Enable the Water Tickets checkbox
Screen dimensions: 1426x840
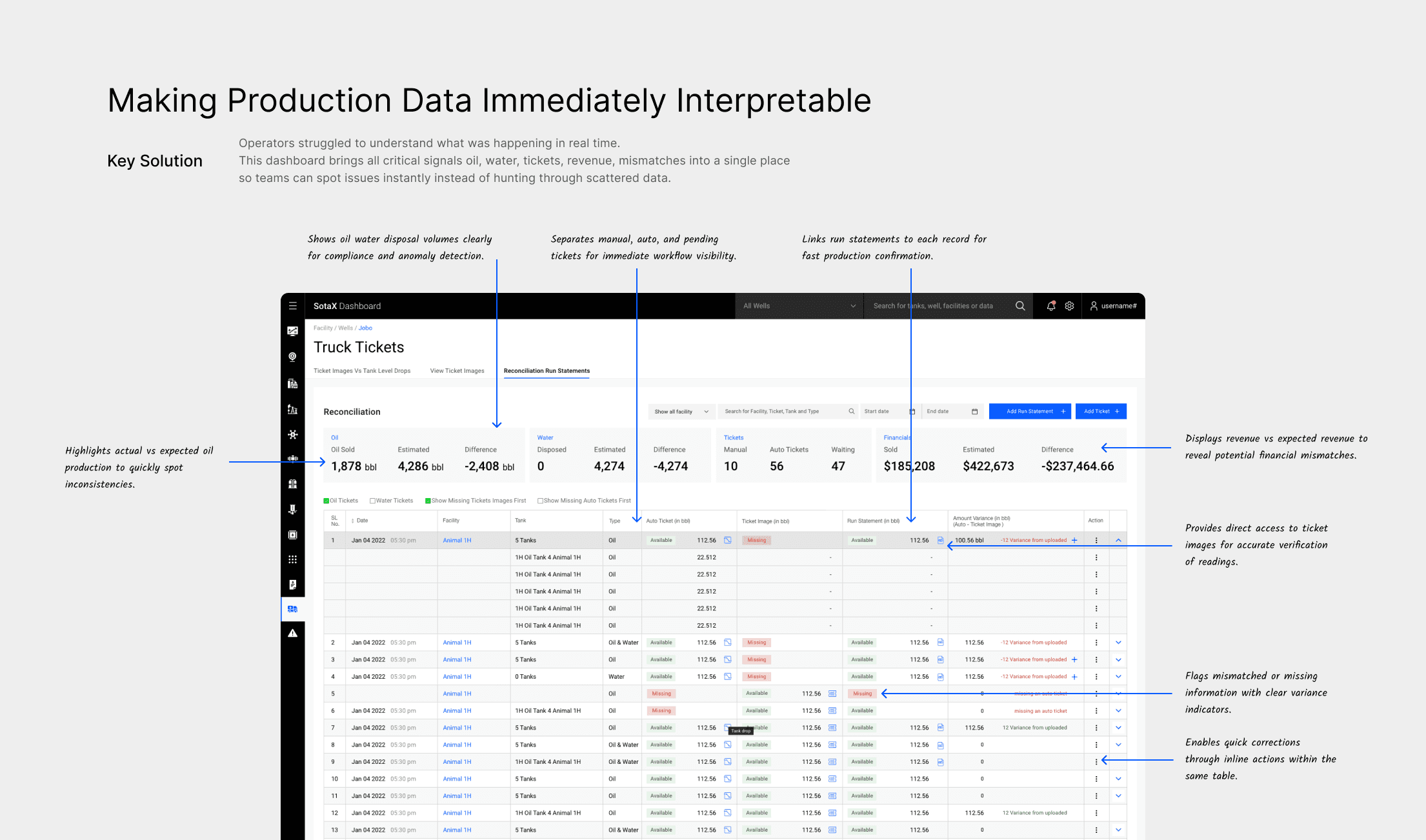(372, 501)
